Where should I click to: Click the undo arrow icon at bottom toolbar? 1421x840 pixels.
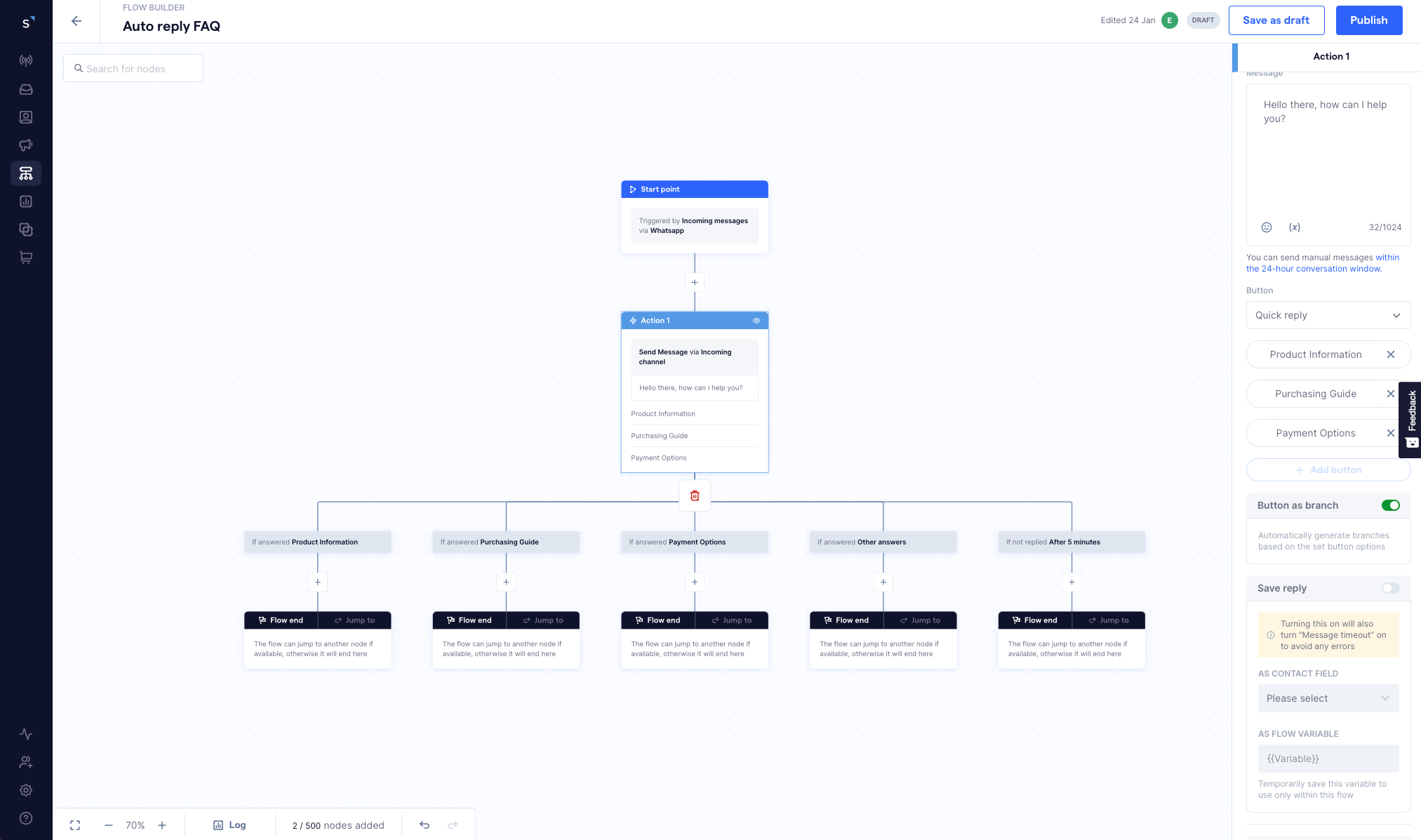pyautogui.click(x=425, y=825)
